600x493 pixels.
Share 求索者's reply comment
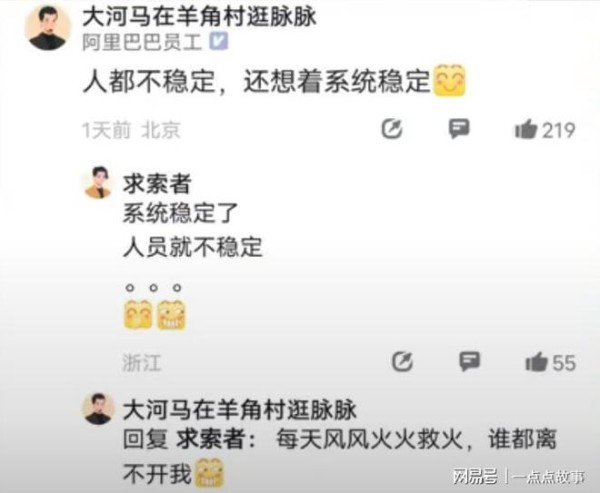point(402,362)
